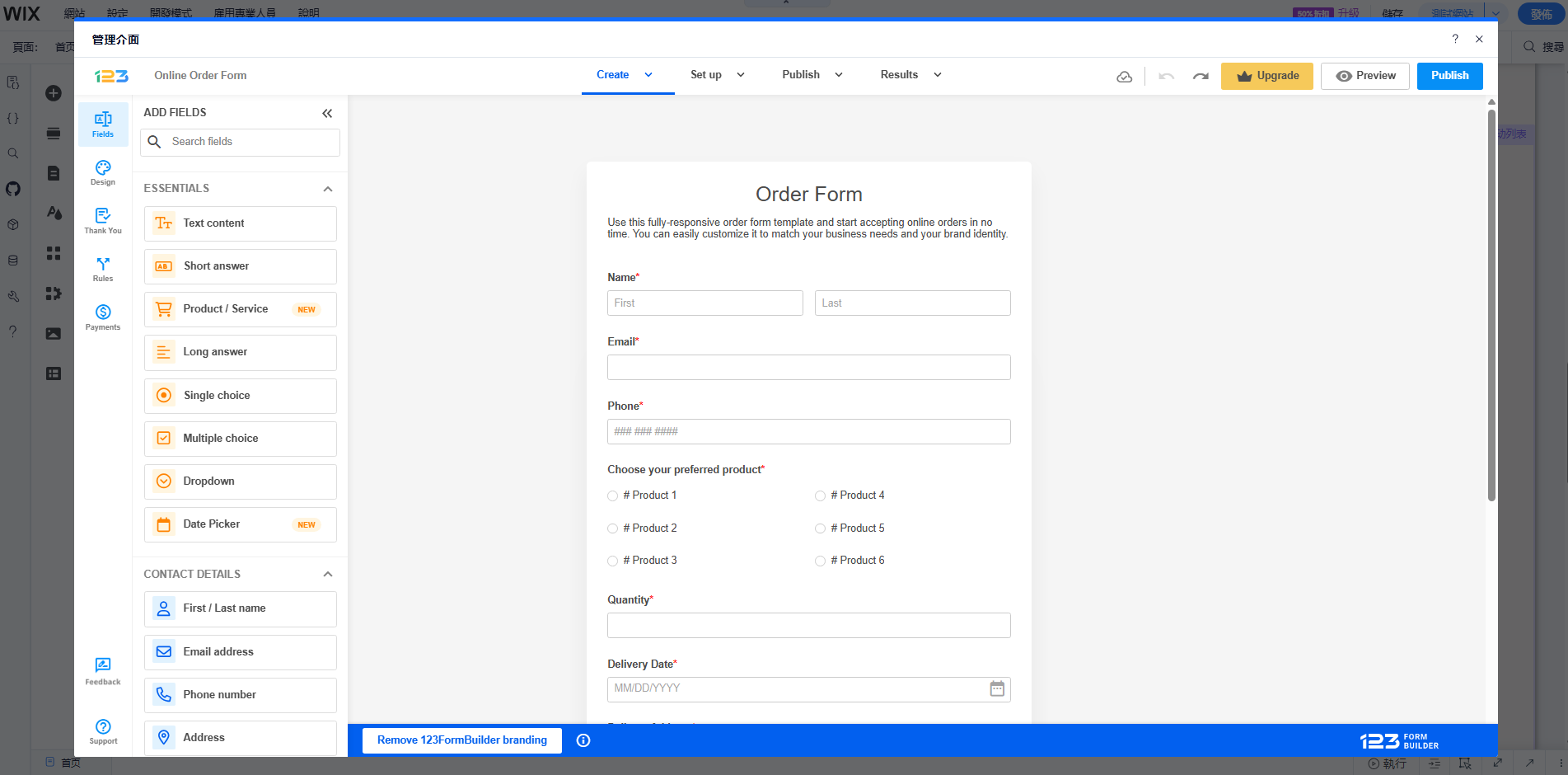Click the redo arrow icon
Screen dimensions: 1568x775
(1201, 76)
